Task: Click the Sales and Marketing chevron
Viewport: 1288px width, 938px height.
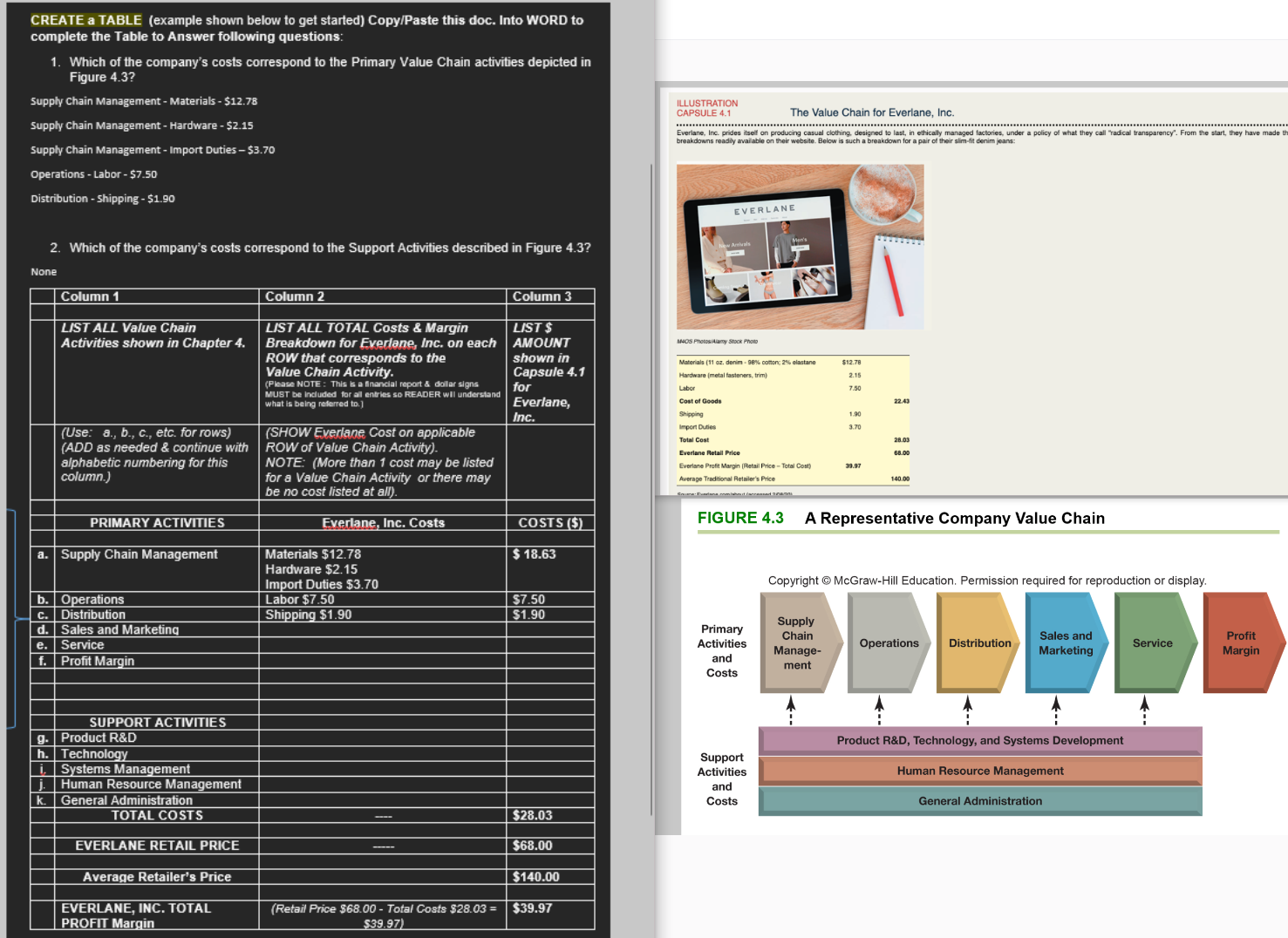Action: [x=1066, y=643]
